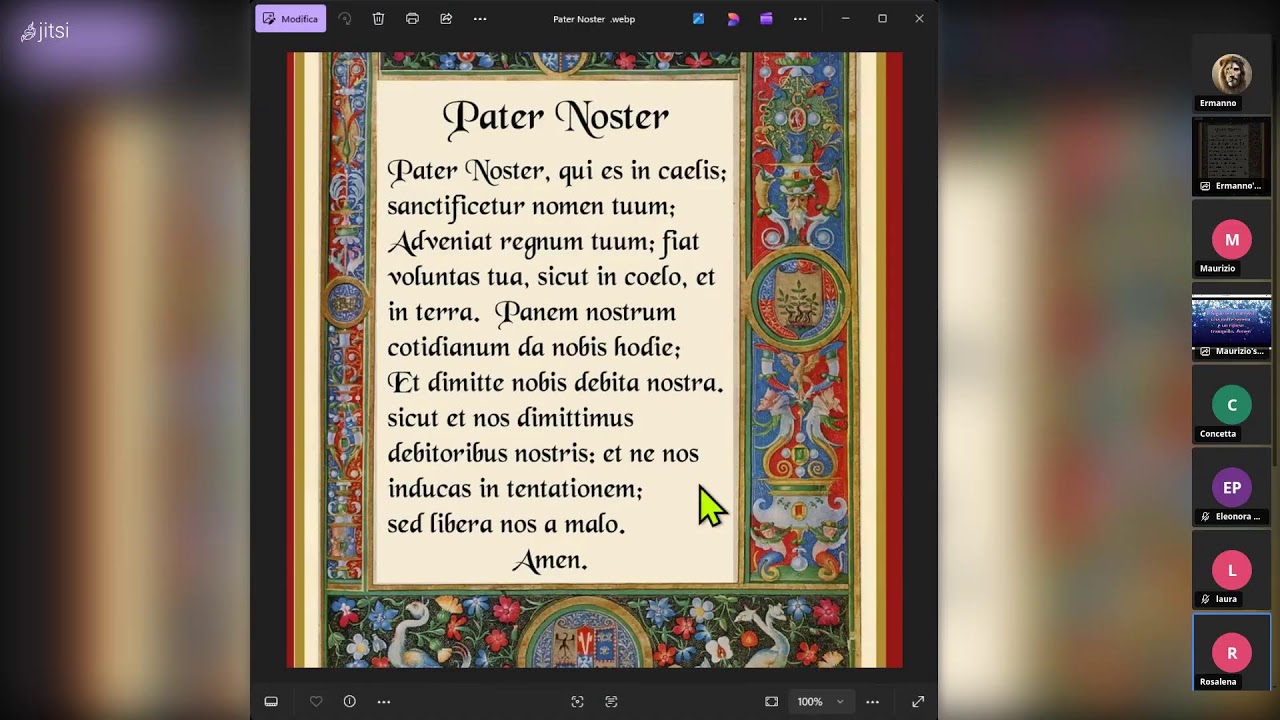Select Maurizio's screen share thumbnail
1280x720 pixels.
pyautogui.click(x=1232, y=321)
